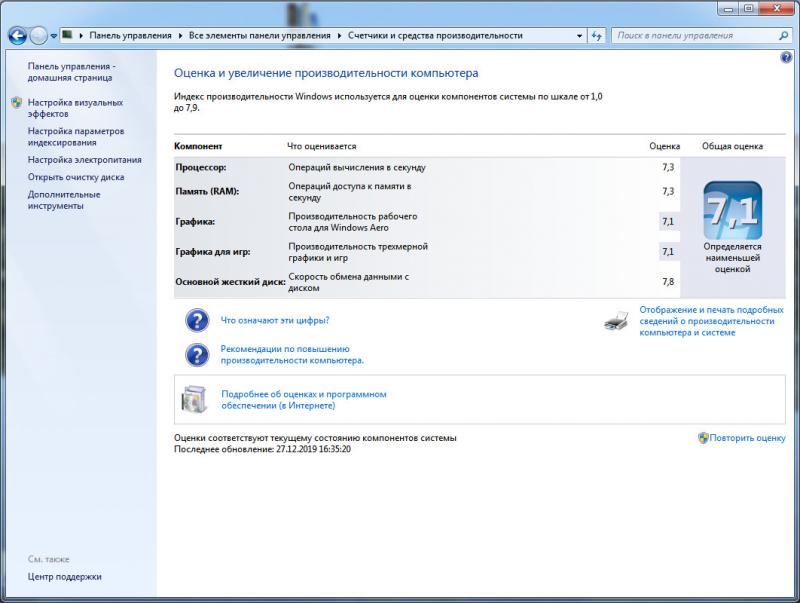Open recent pages dropdown next to Forward arrow
Screen dimensions: 800x603
[54, 36]
